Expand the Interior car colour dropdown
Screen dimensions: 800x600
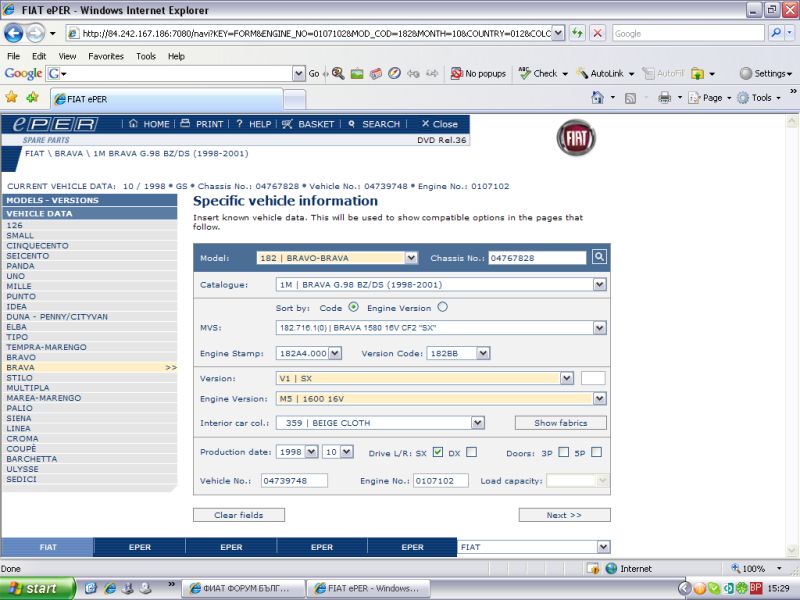coord(478,423)
